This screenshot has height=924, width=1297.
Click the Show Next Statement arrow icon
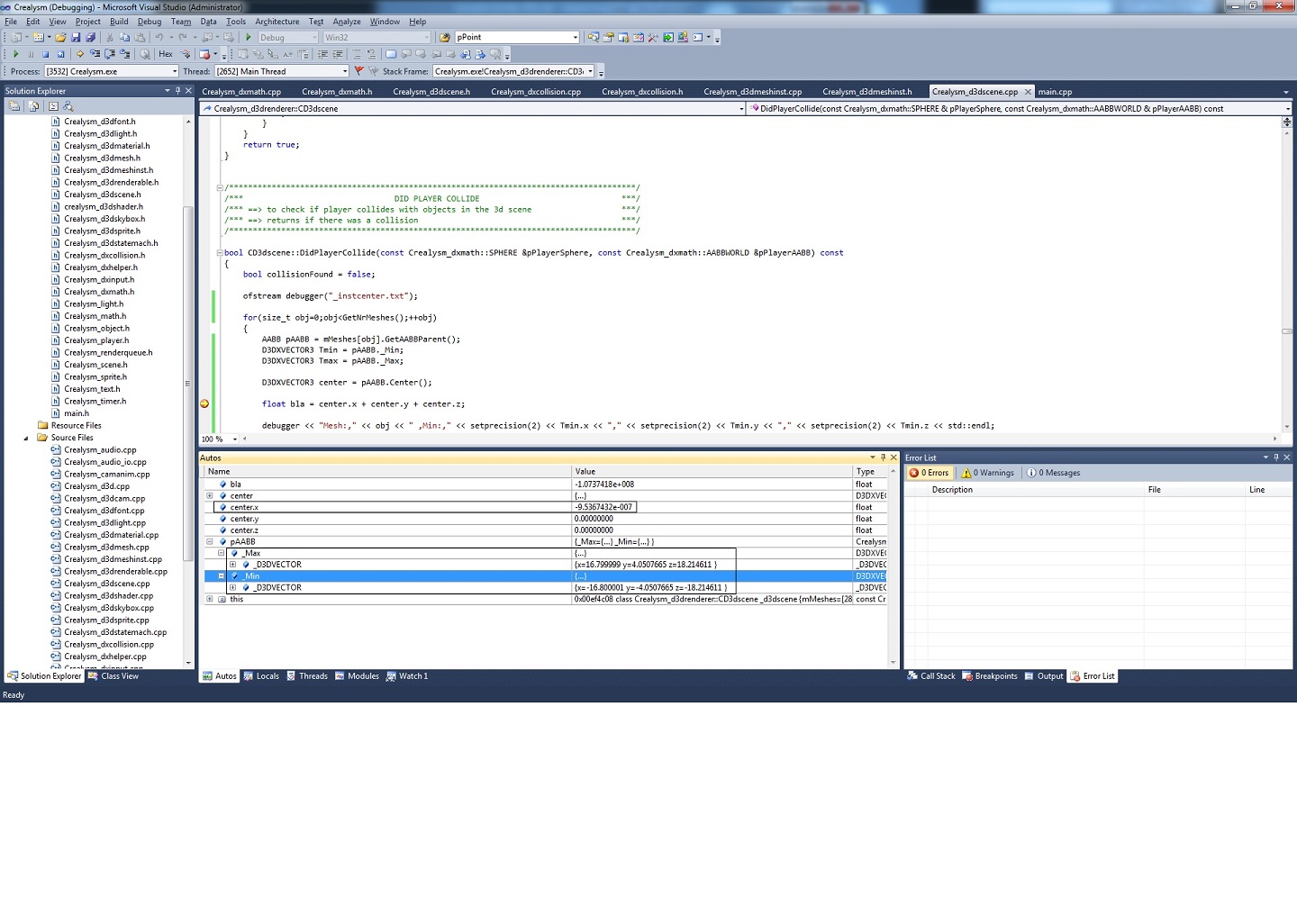click(79, 54)
